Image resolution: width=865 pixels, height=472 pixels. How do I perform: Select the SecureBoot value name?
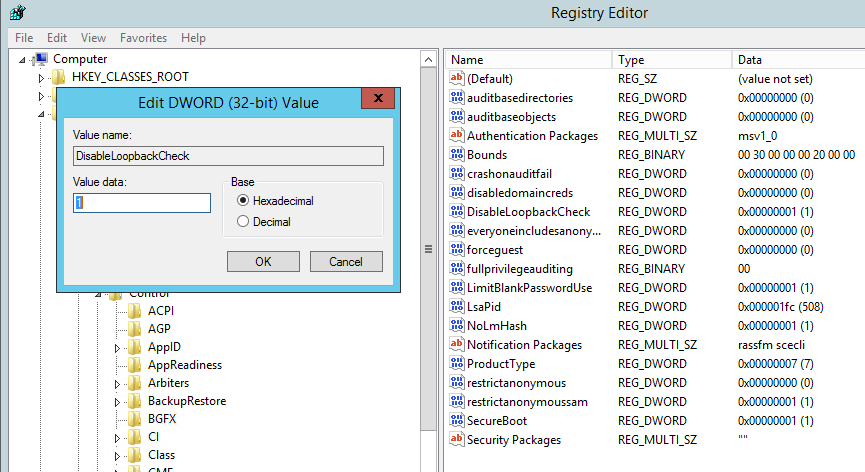click(x=496, y=421)
